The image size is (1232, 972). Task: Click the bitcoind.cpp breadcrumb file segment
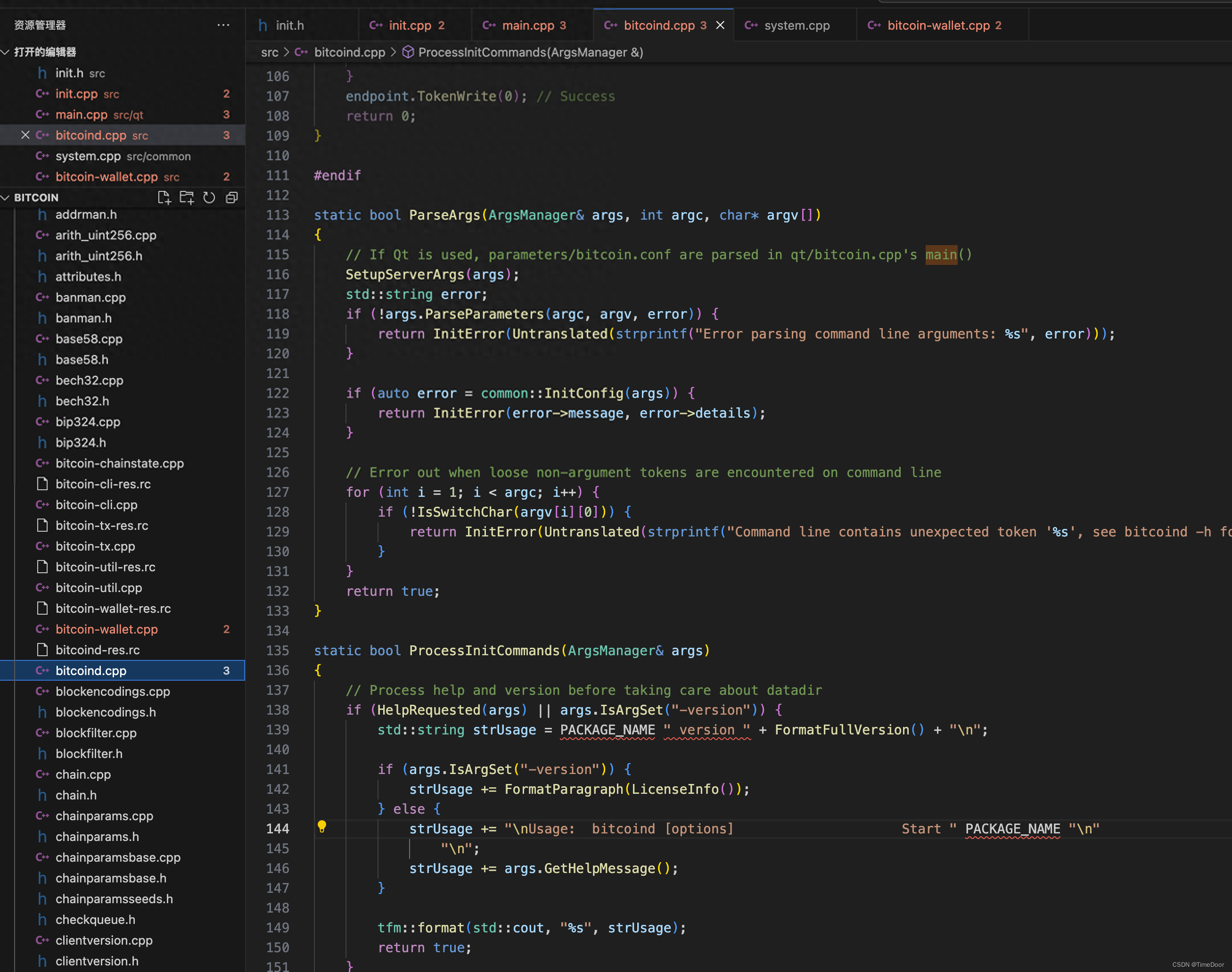point(349,52)
